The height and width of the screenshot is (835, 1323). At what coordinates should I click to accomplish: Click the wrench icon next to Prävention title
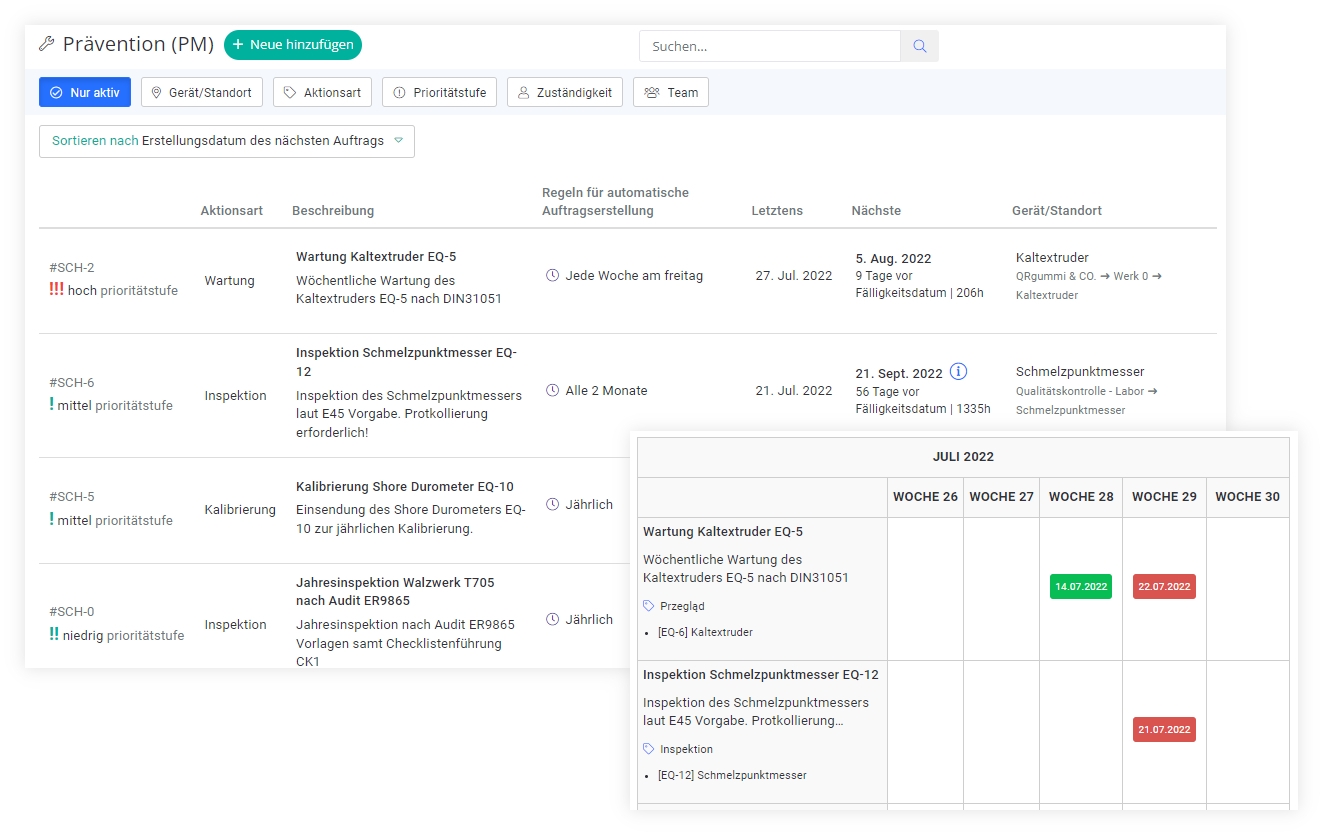pos(46,44)
